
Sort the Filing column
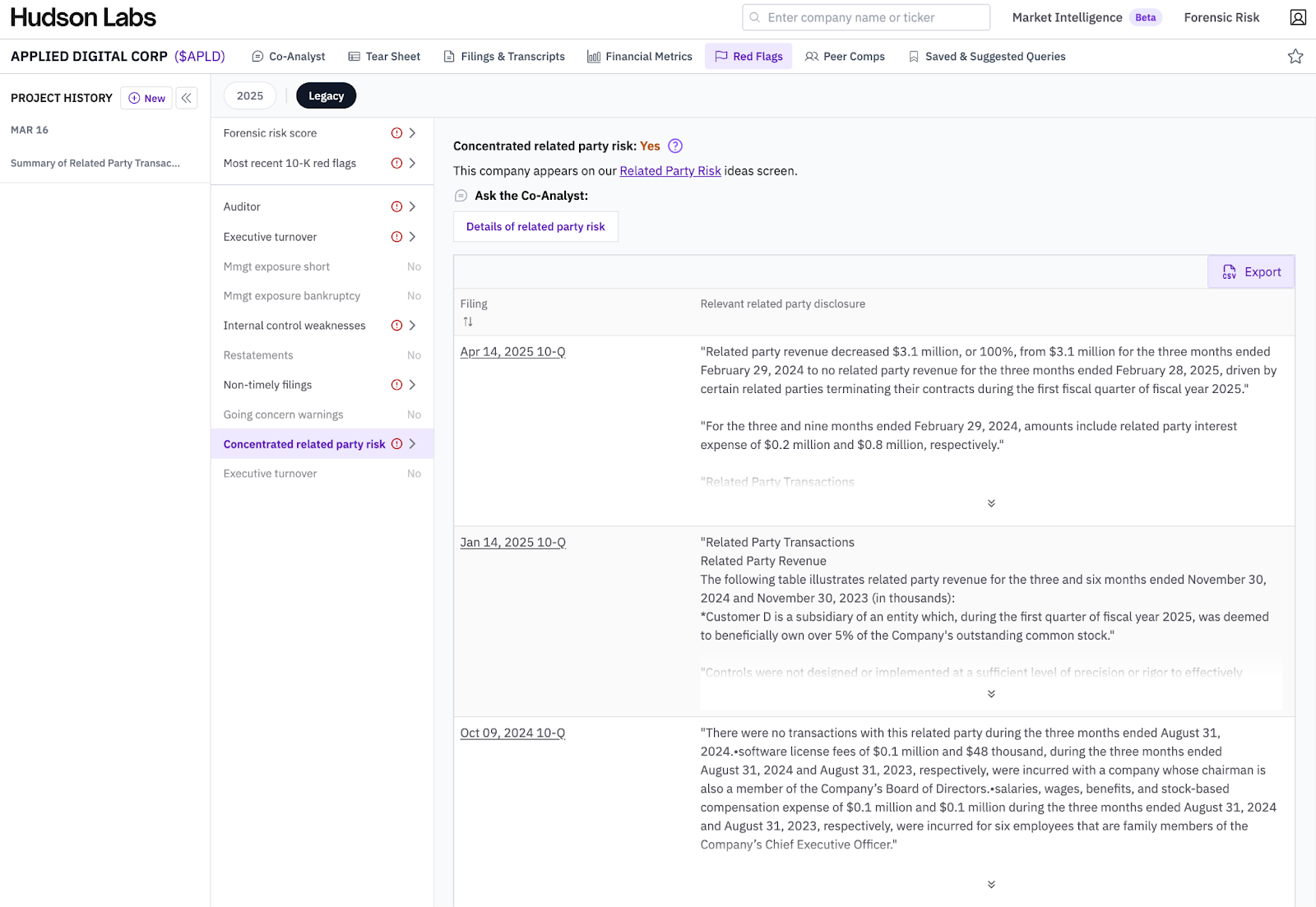tap(468, 322)
